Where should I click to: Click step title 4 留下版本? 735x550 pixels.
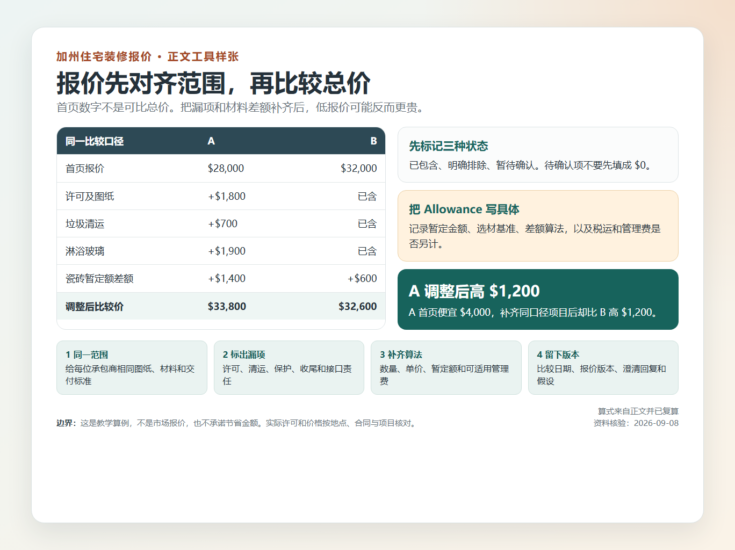click(558, 354)
